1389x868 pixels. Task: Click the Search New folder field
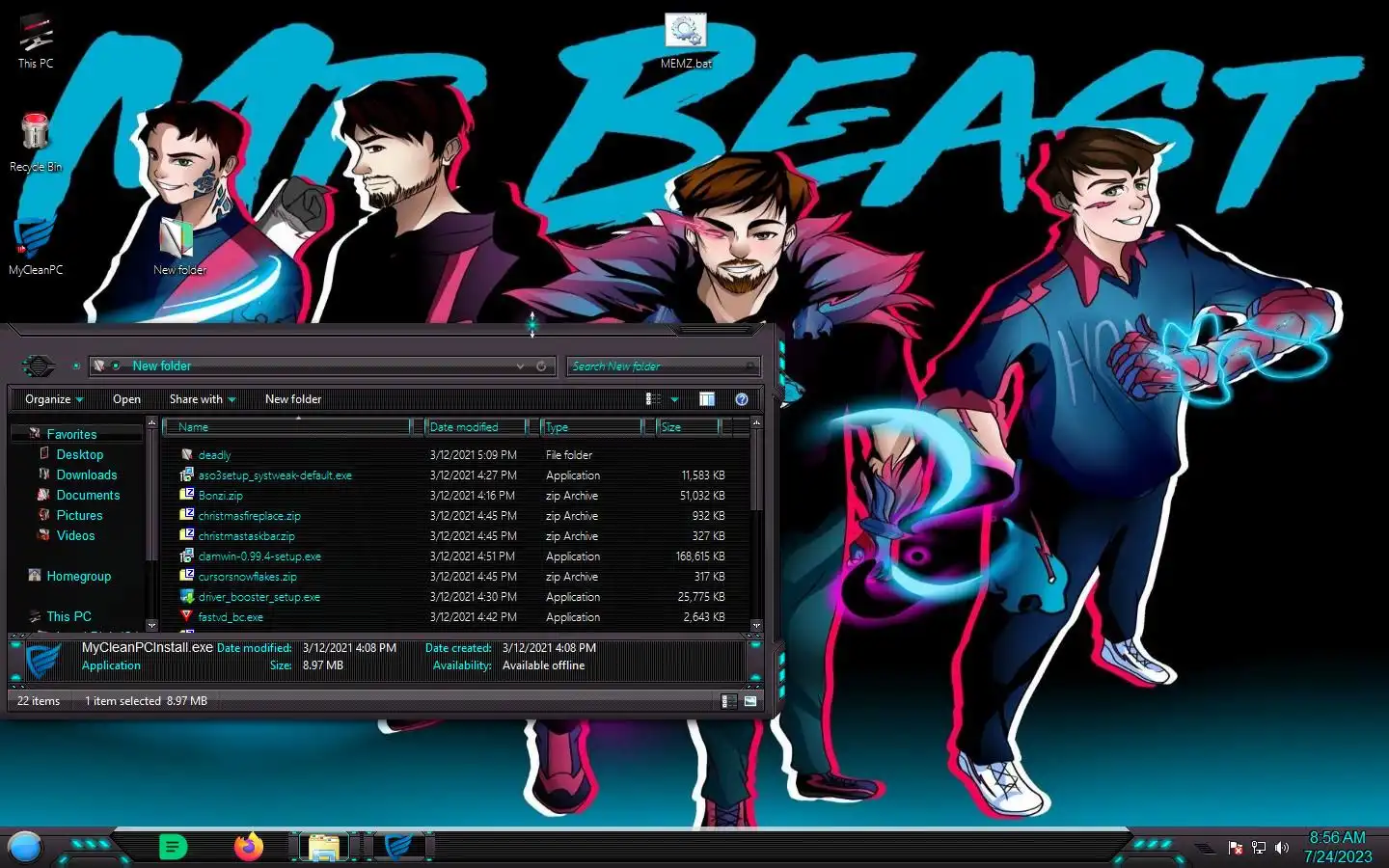[663, 366]
